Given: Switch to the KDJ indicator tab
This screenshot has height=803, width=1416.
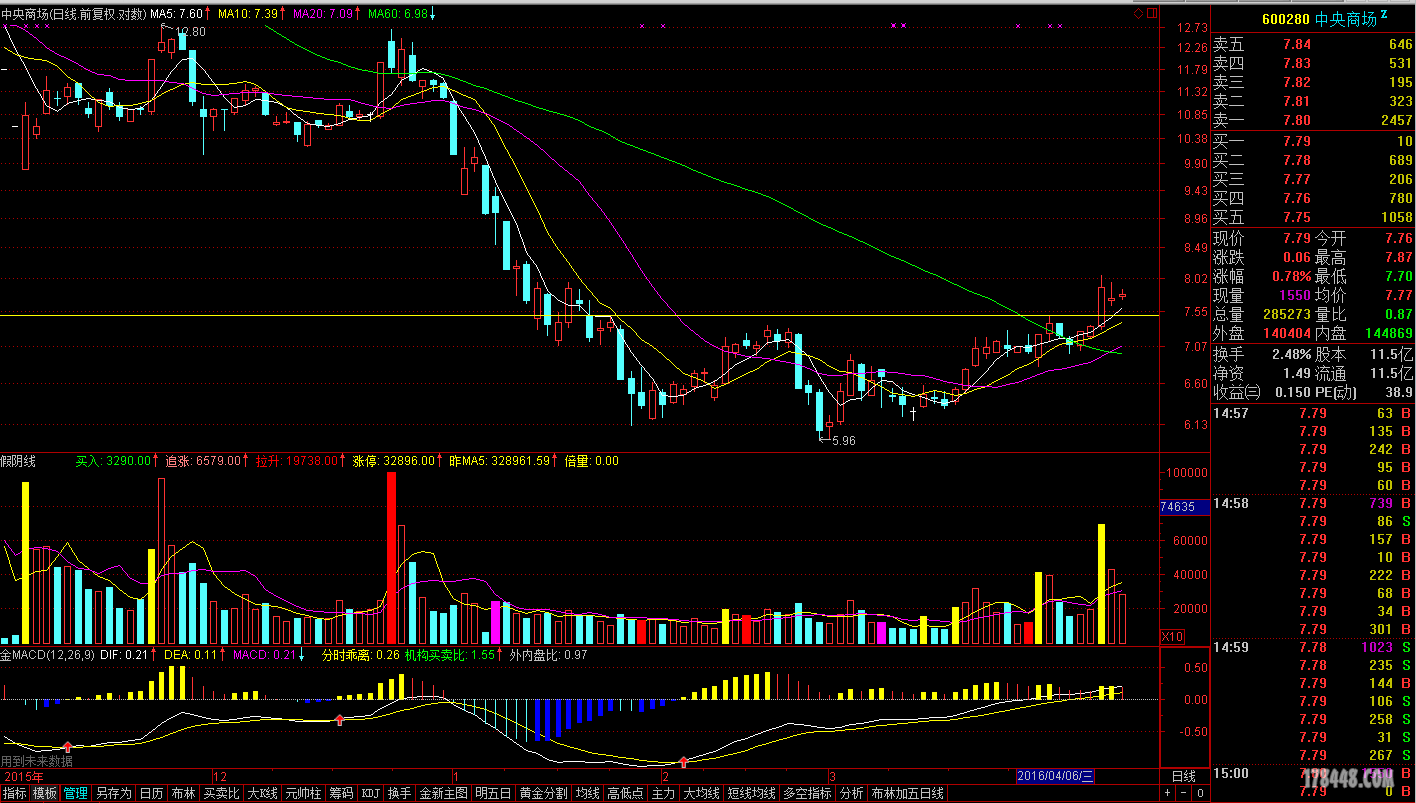Looking at the screenshot, I should [x=371, y=793].
